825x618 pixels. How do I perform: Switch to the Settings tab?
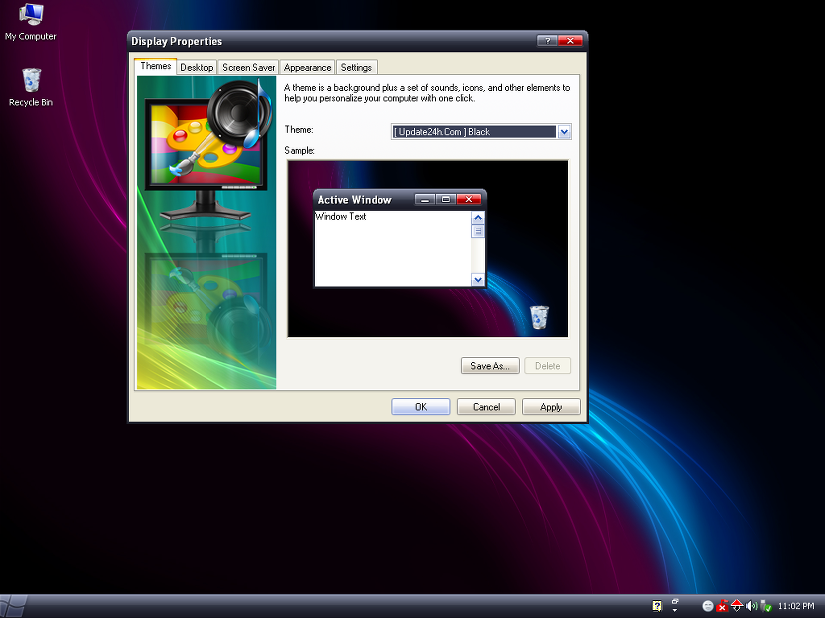point(356,67)
